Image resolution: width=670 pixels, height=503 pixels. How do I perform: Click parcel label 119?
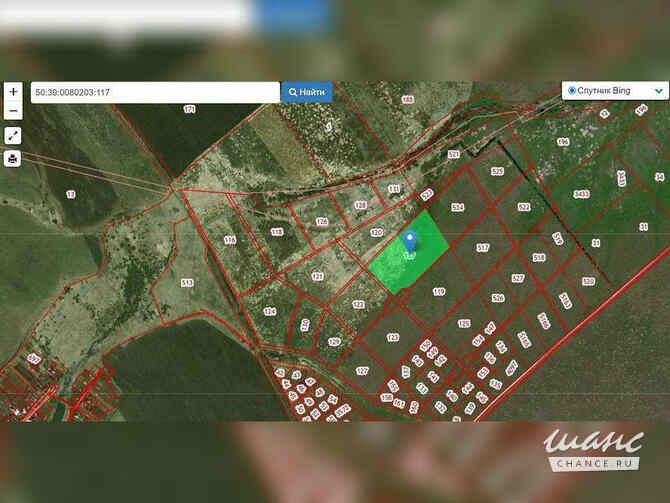(x=439, y=292)
